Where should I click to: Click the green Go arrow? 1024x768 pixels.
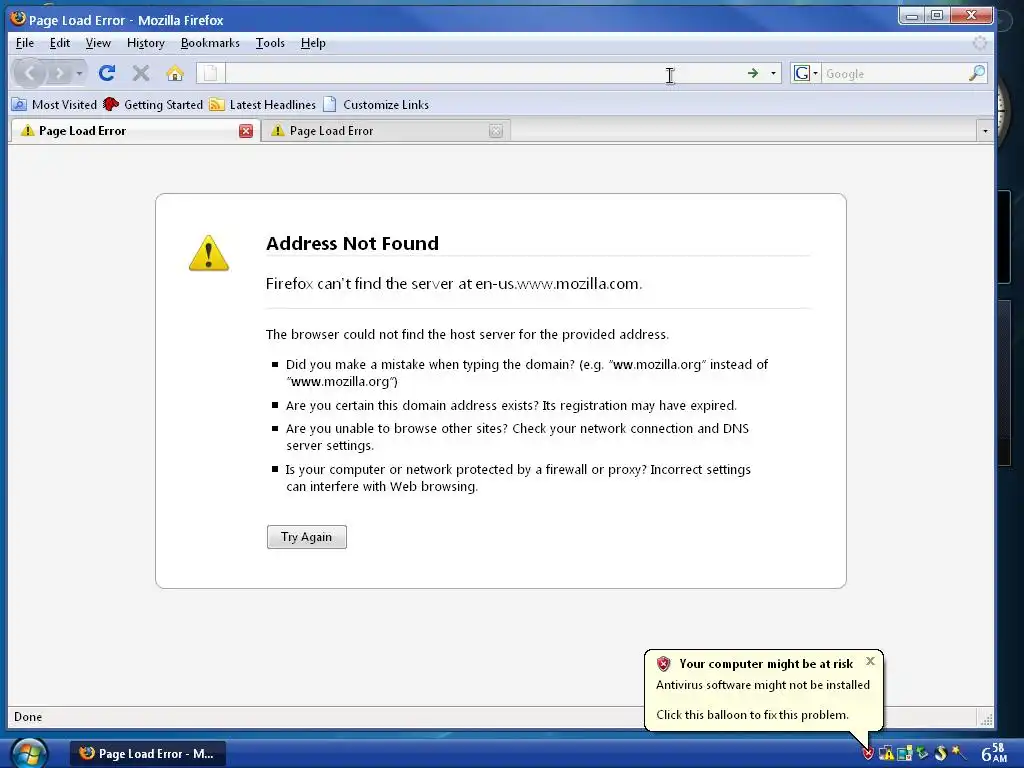tap(753, 73)
